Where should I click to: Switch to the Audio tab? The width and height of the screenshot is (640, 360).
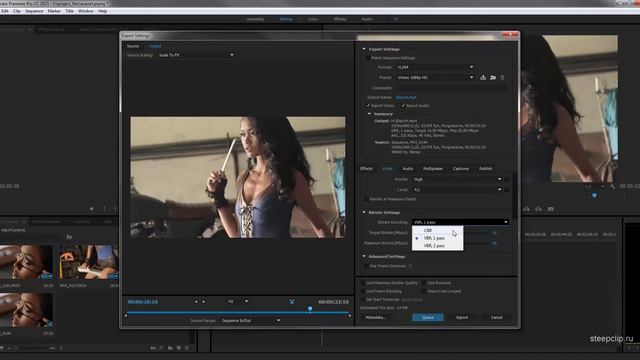(x=408, y=169)
